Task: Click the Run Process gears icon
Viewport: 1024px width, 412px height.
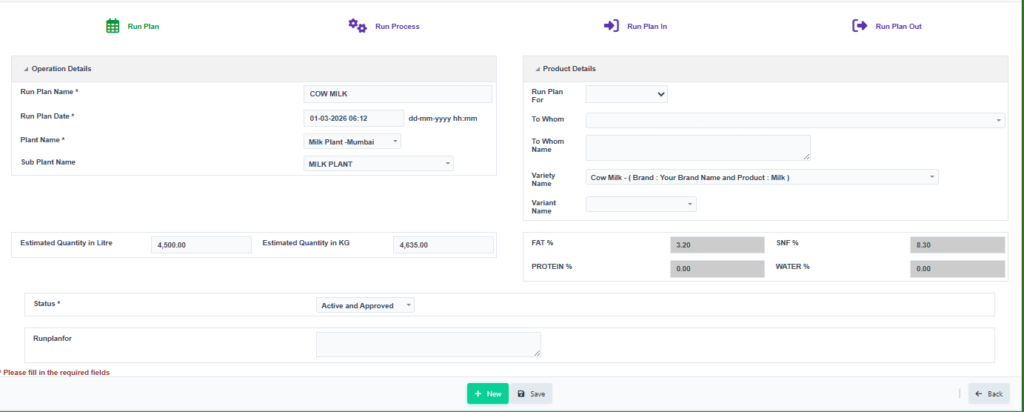Action: 357,26
